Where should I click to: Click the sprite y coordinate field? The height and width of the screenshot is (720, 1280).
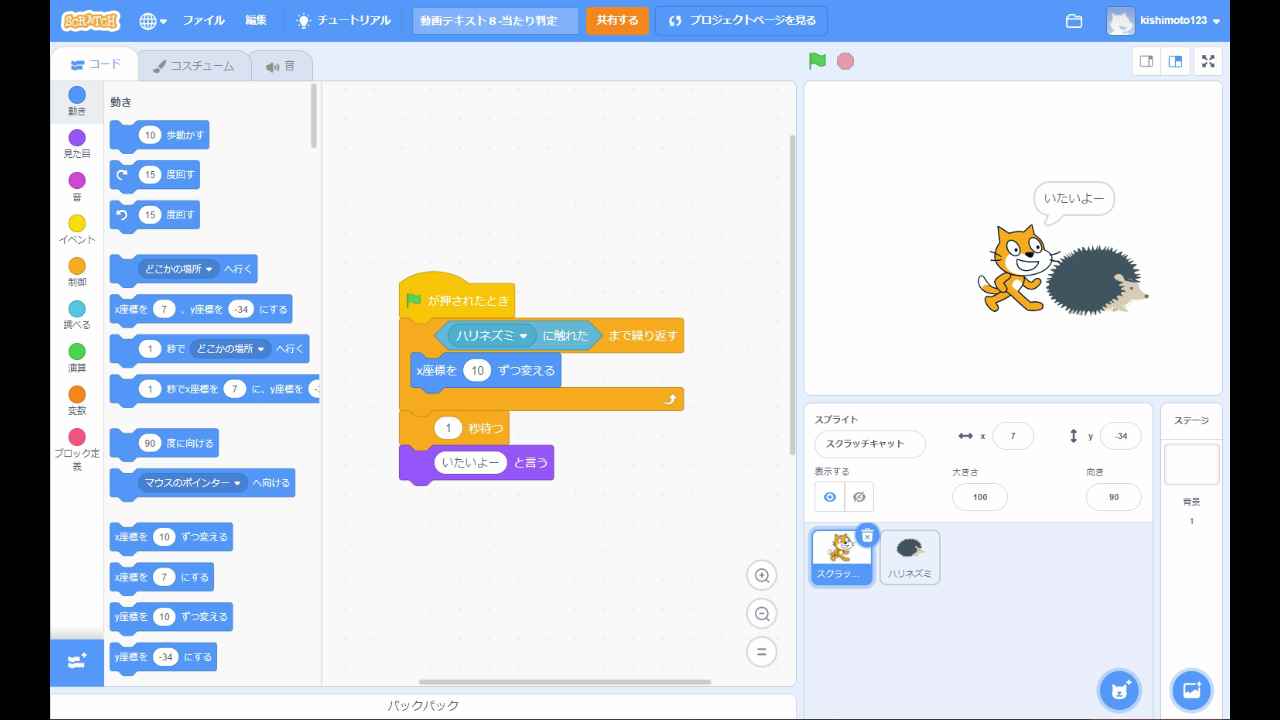pyautogui.click(x=1120, y=436)
